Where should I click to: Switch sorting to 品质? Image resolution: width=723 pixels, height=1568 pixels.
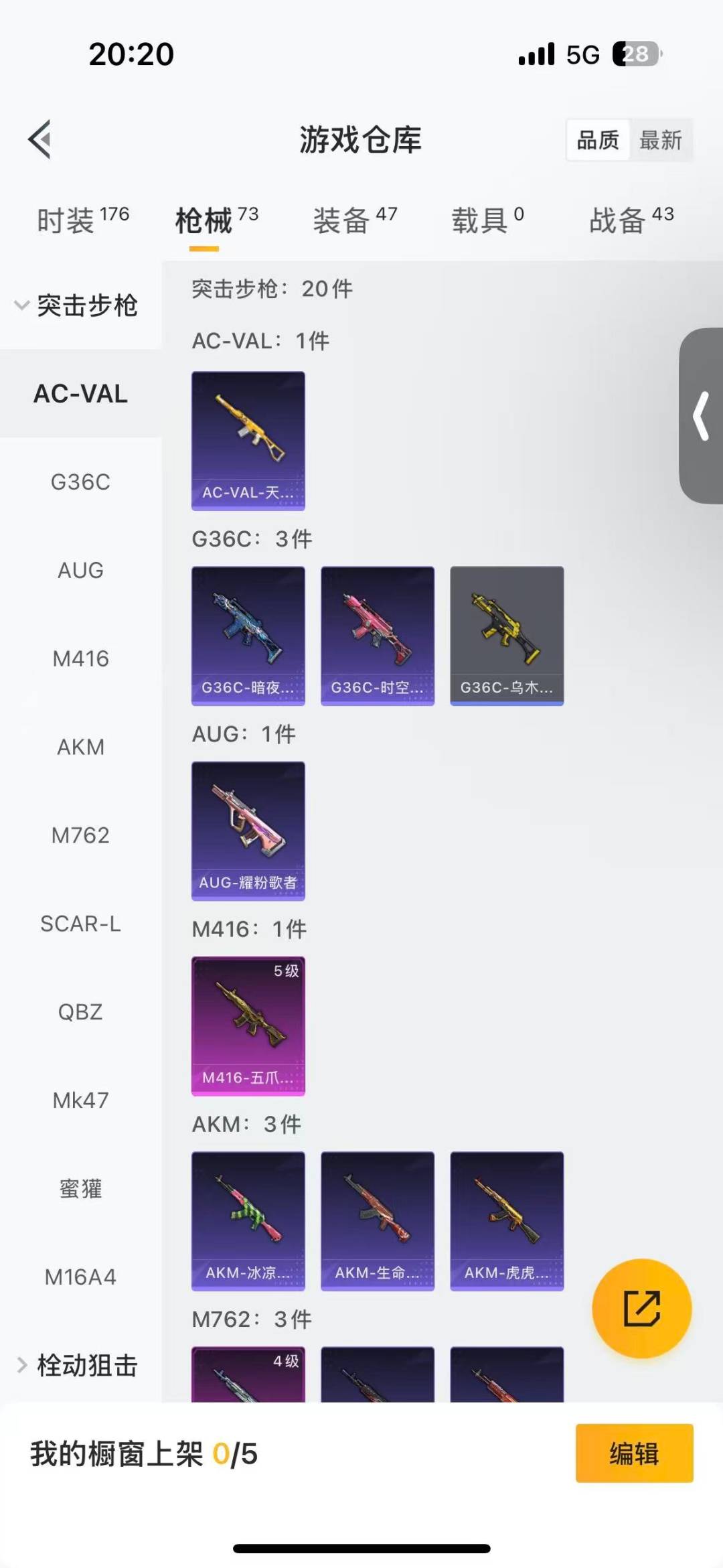(598, 140)
